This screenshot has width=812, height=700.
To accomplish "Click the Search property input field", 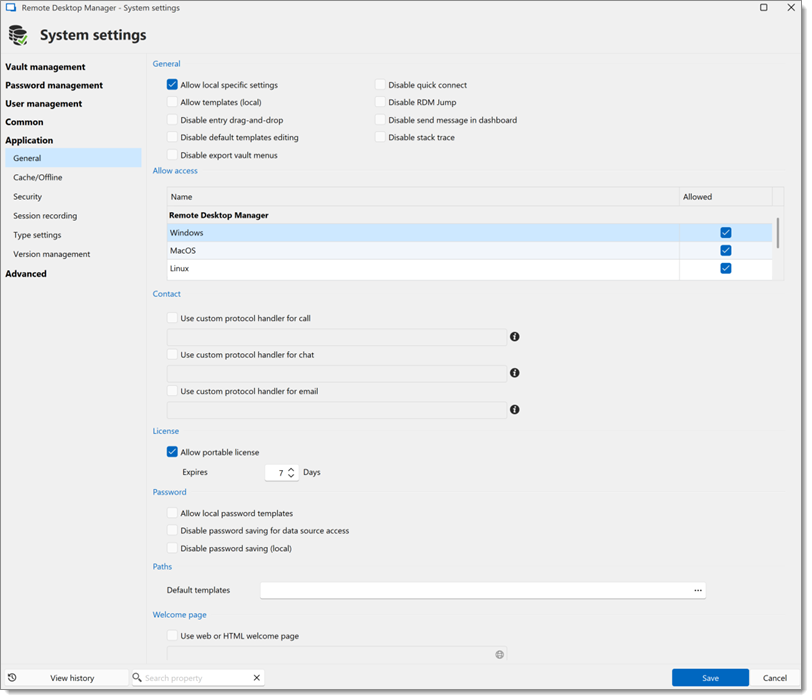I will click(197, 678).
